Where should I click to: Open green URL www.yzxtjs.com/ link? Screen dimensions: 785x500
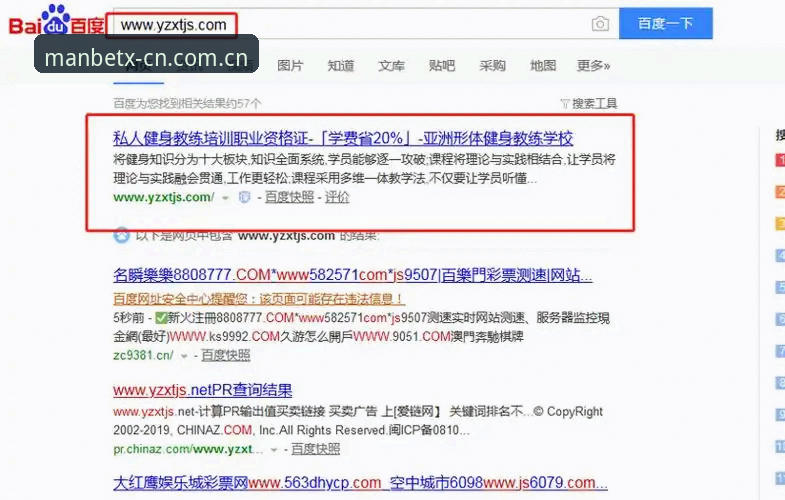tap(164, 197)
